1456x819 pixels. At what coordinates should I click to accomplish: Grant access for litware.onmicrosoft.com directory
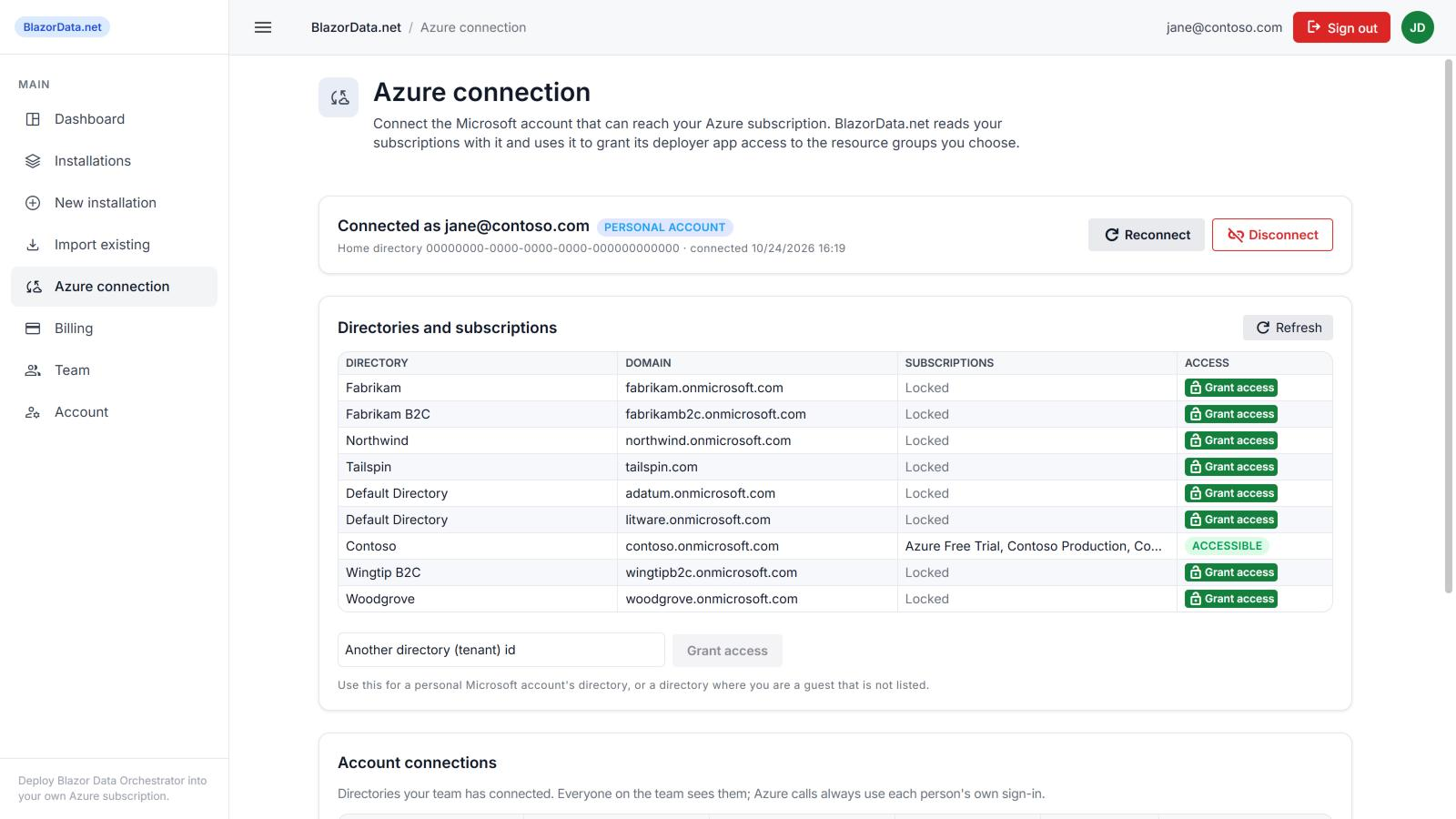[1231, 520]
